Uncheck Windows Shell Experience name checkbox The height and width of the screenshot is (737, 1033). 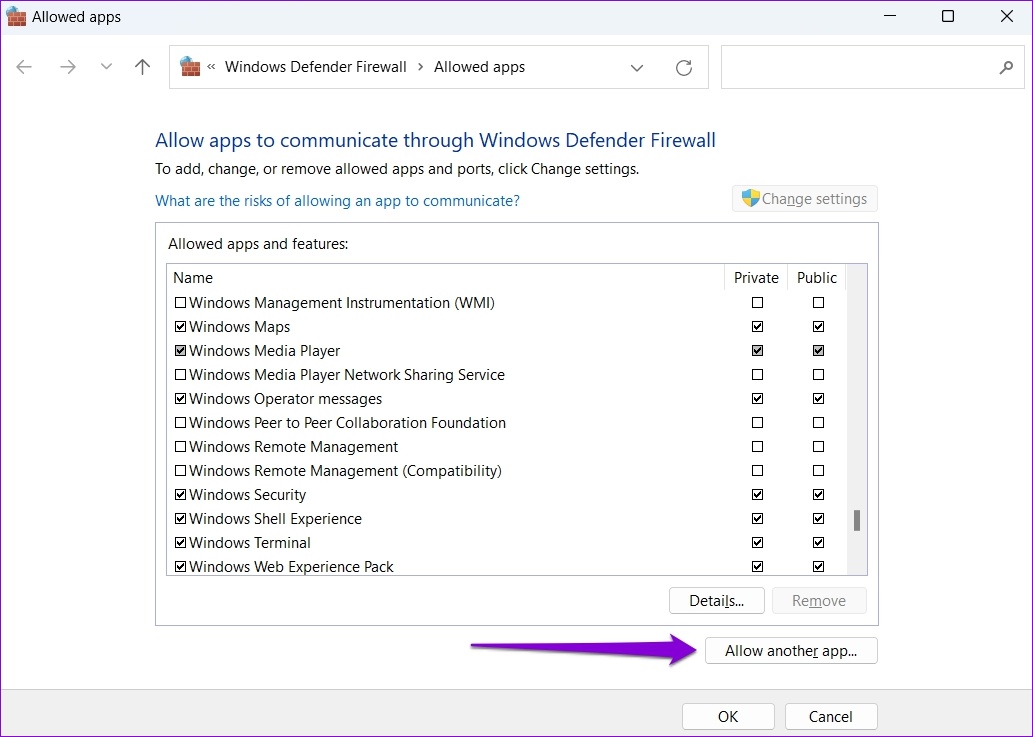coord(181,519)
